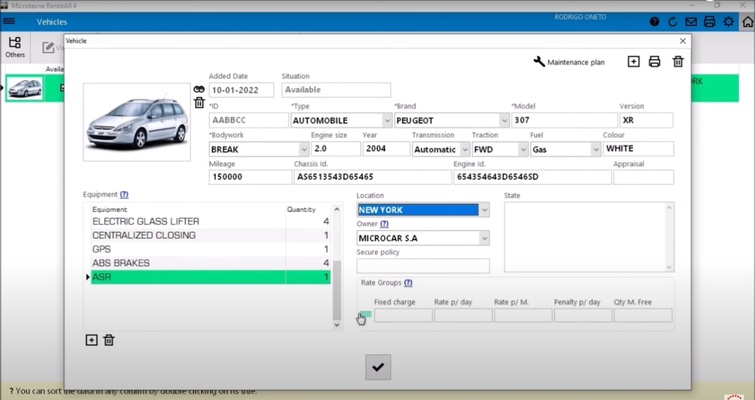Click the printer icon in top header

tap(709, 22)
